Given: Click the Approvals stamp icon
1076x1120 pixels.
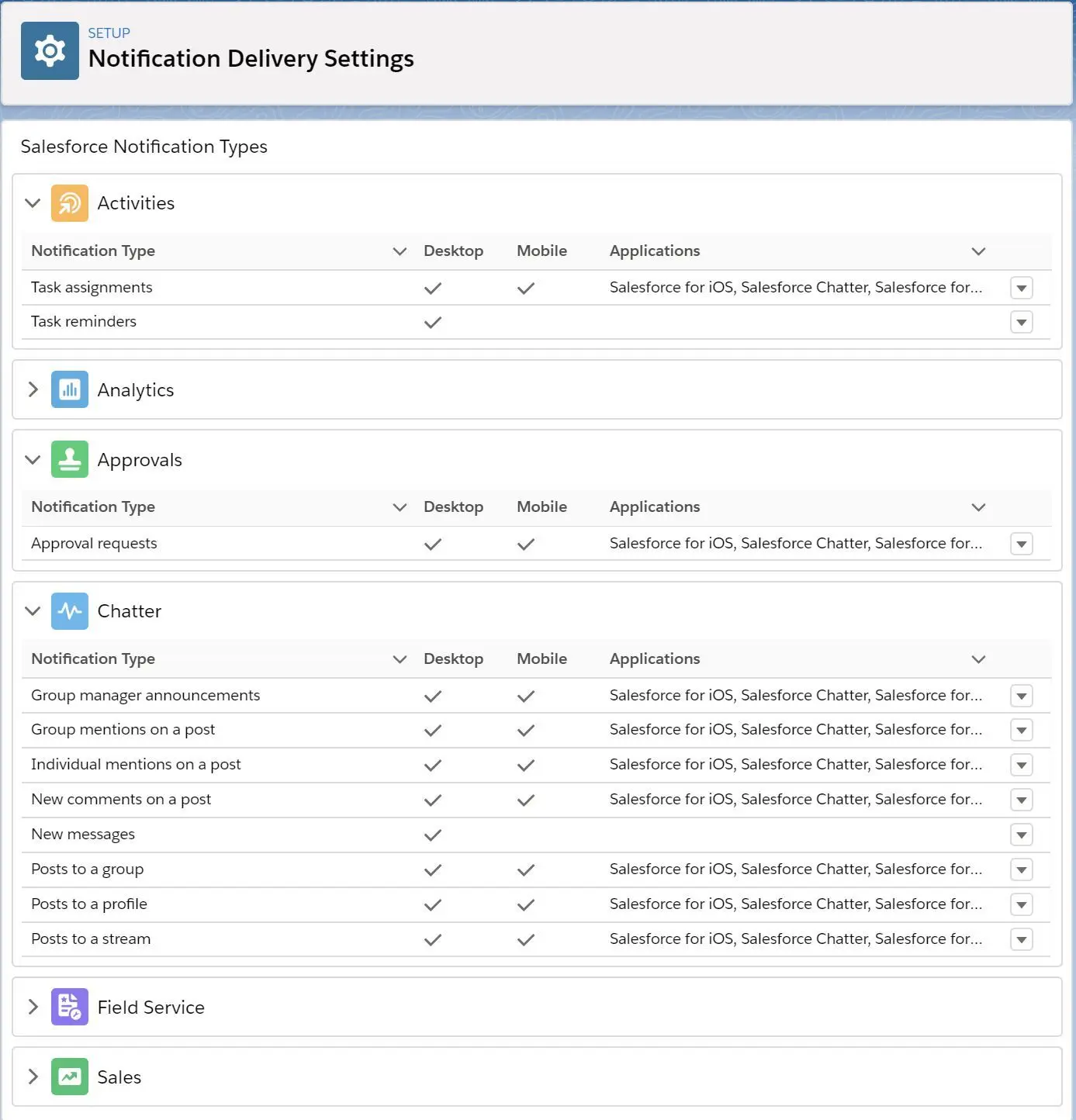Looking at the screenshot, I should 70,459.
